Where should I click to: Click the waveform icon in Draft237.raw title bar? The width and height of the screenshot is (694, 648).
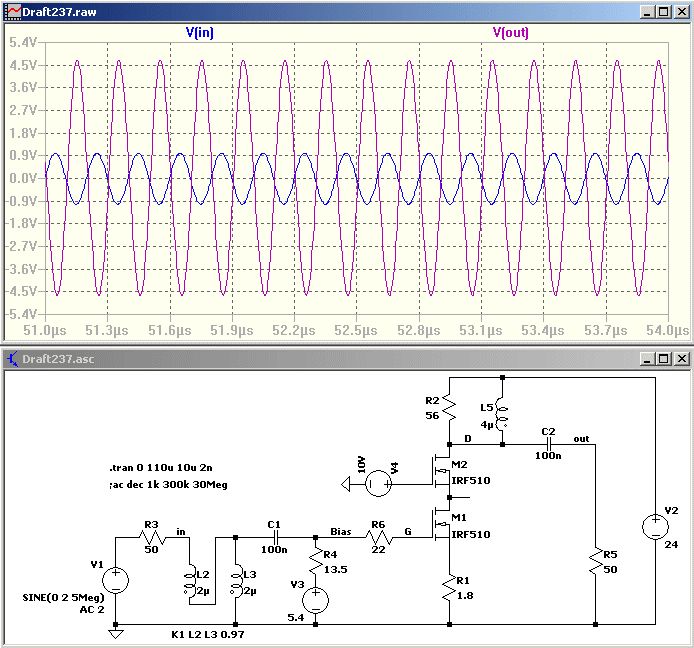click(x=12, y=12)
